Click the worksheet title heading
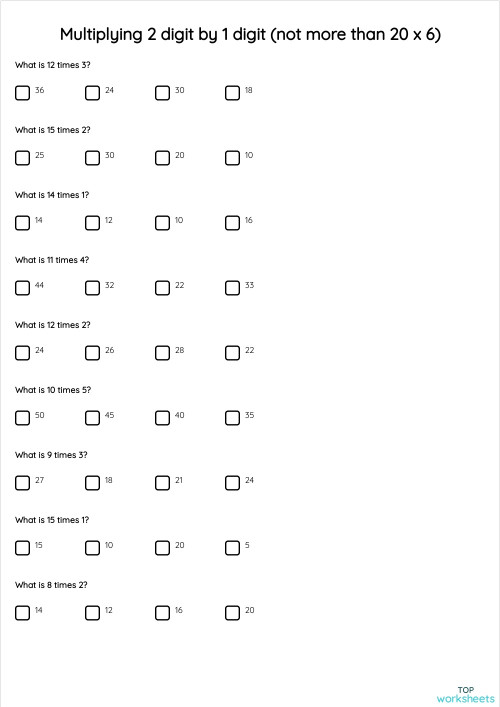 [x=250, y=35]
